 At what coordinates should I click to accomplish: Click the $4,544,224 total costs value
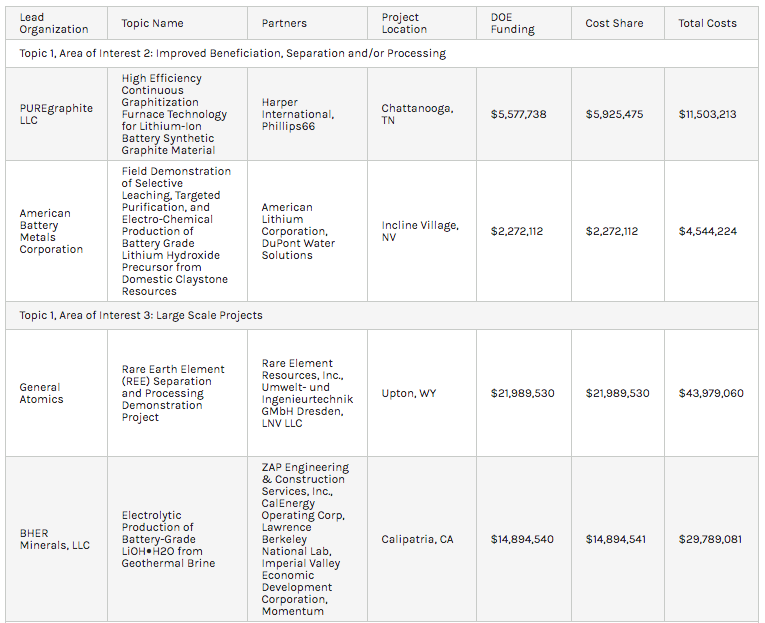707,231
